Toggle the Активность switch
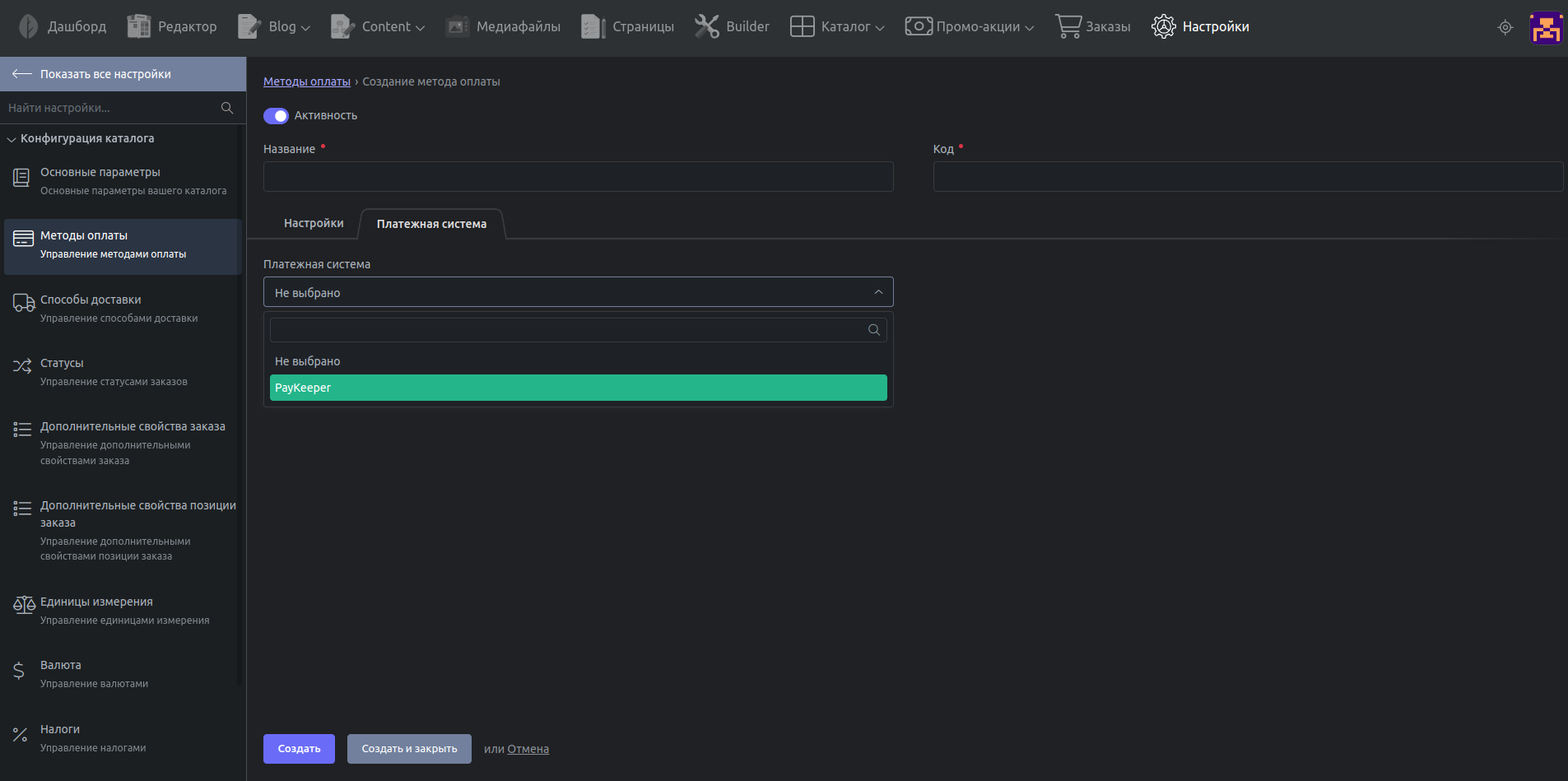Screen dimensions: 1568x781 point(276,116)
